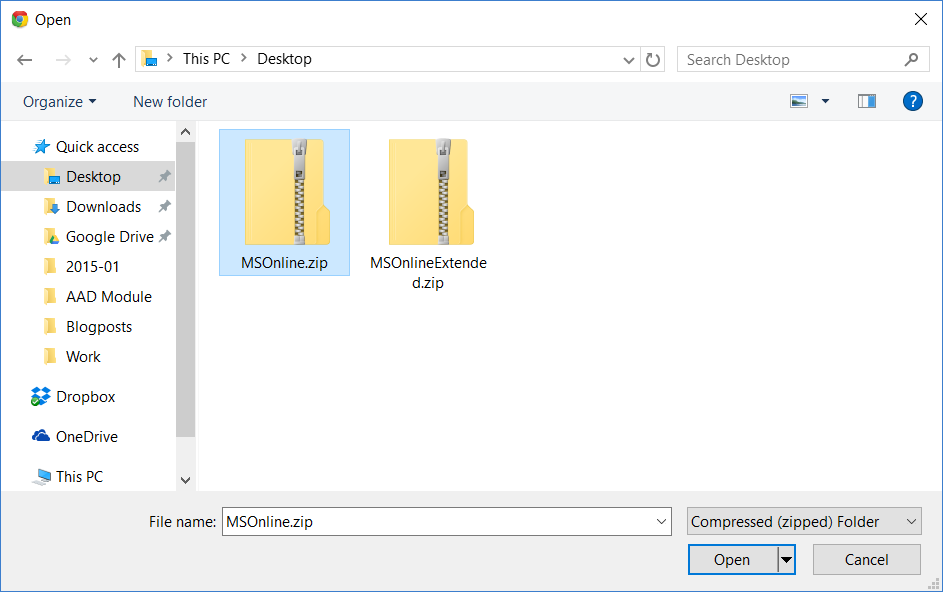Select Desktop in address path
Screen dimensions: 943x592
(x=284, y=59)
